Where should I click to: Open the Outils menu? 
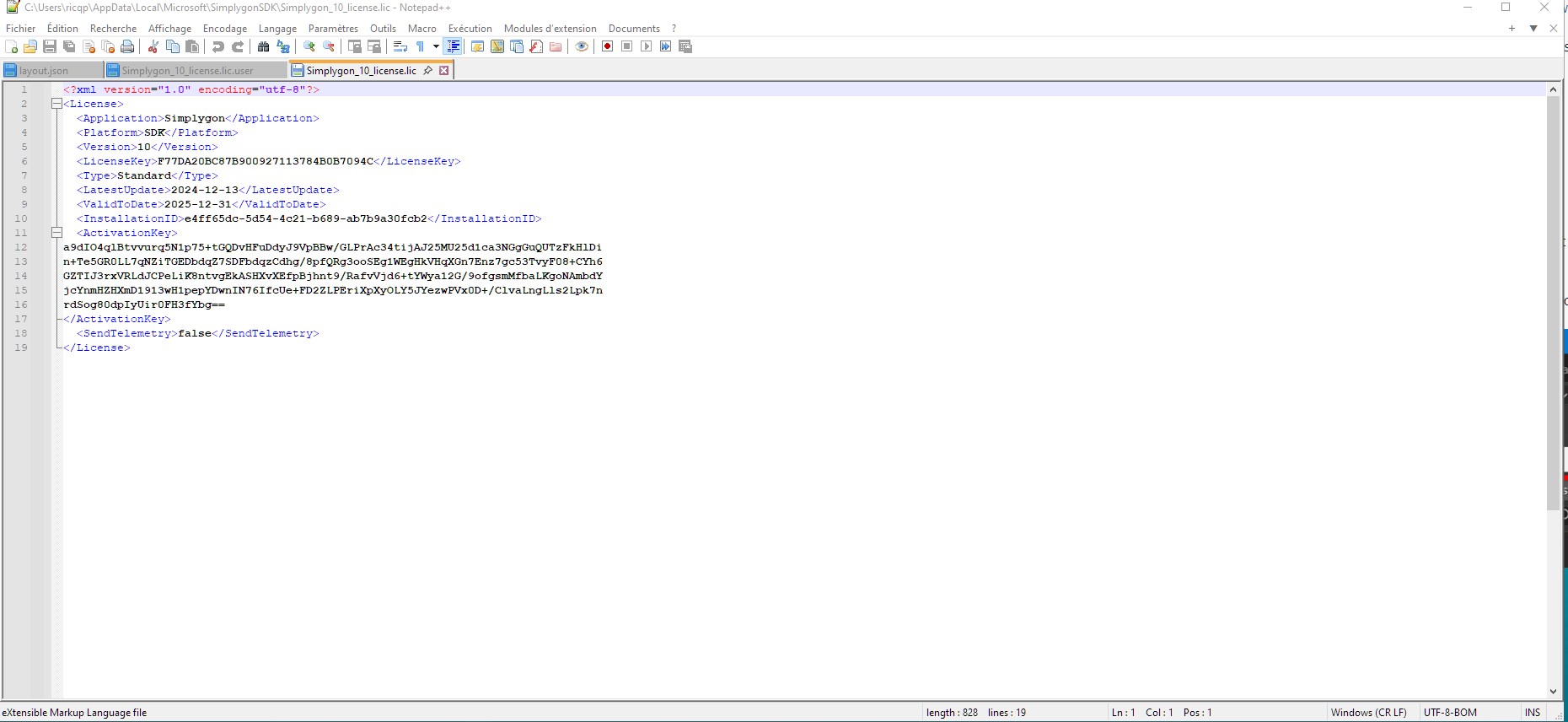click(x=383, y=29)
